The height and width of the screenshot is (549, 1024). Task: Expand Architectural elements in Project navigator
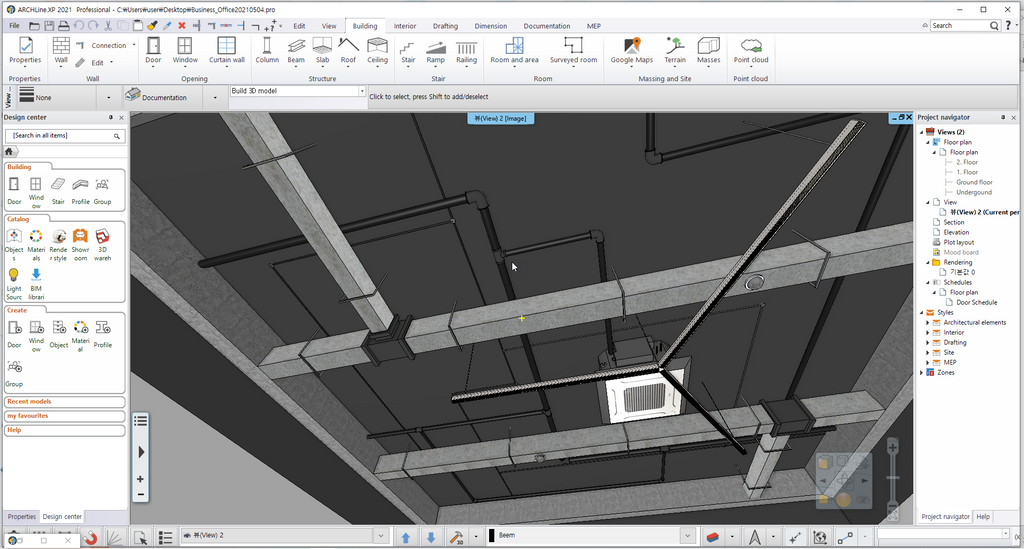928,322
